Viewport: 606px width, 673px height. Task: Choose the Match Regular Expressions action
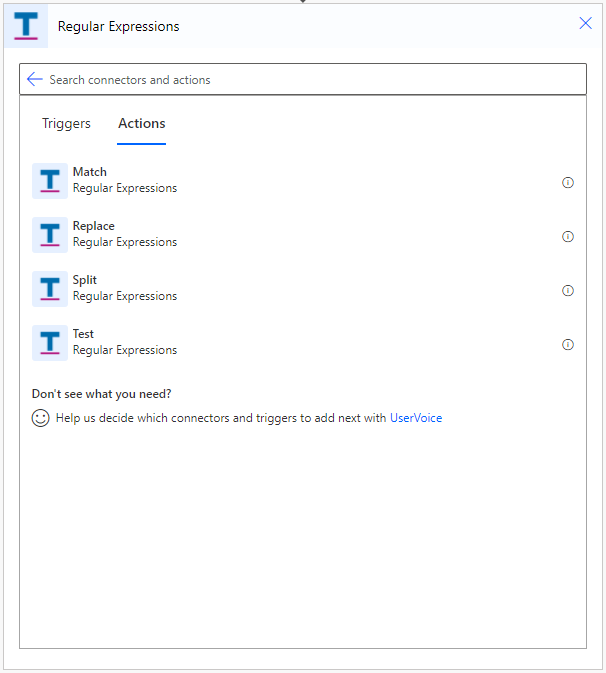tap(303, 181)
